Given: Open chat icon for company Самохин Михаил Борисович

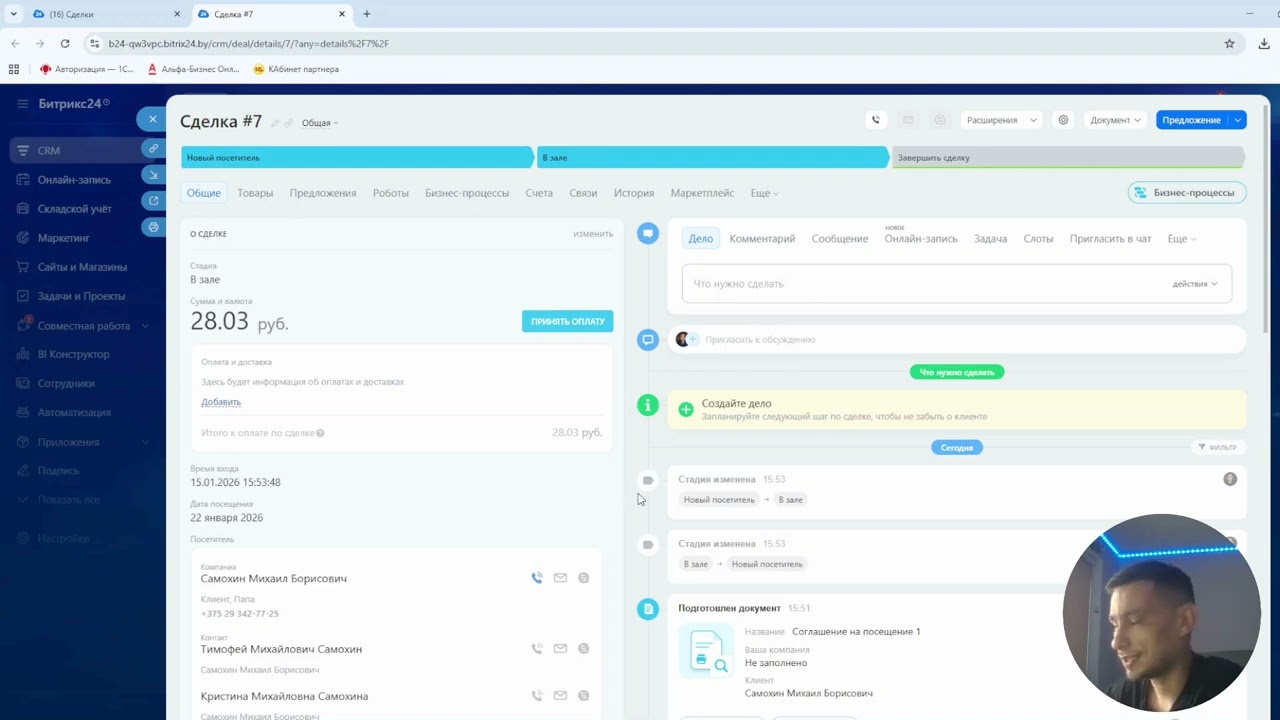Looking at the screenshot, I should (x=583, y=578).
